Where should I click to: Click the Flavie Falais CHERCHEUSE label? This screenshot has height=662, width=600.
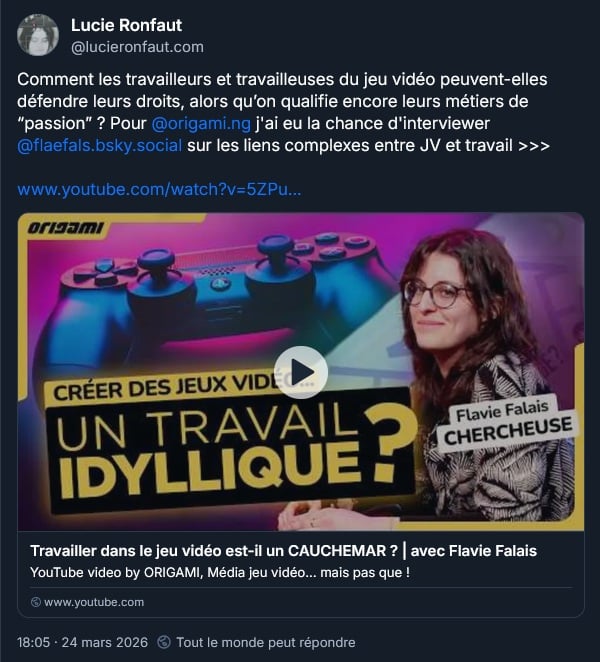[508, 425]
